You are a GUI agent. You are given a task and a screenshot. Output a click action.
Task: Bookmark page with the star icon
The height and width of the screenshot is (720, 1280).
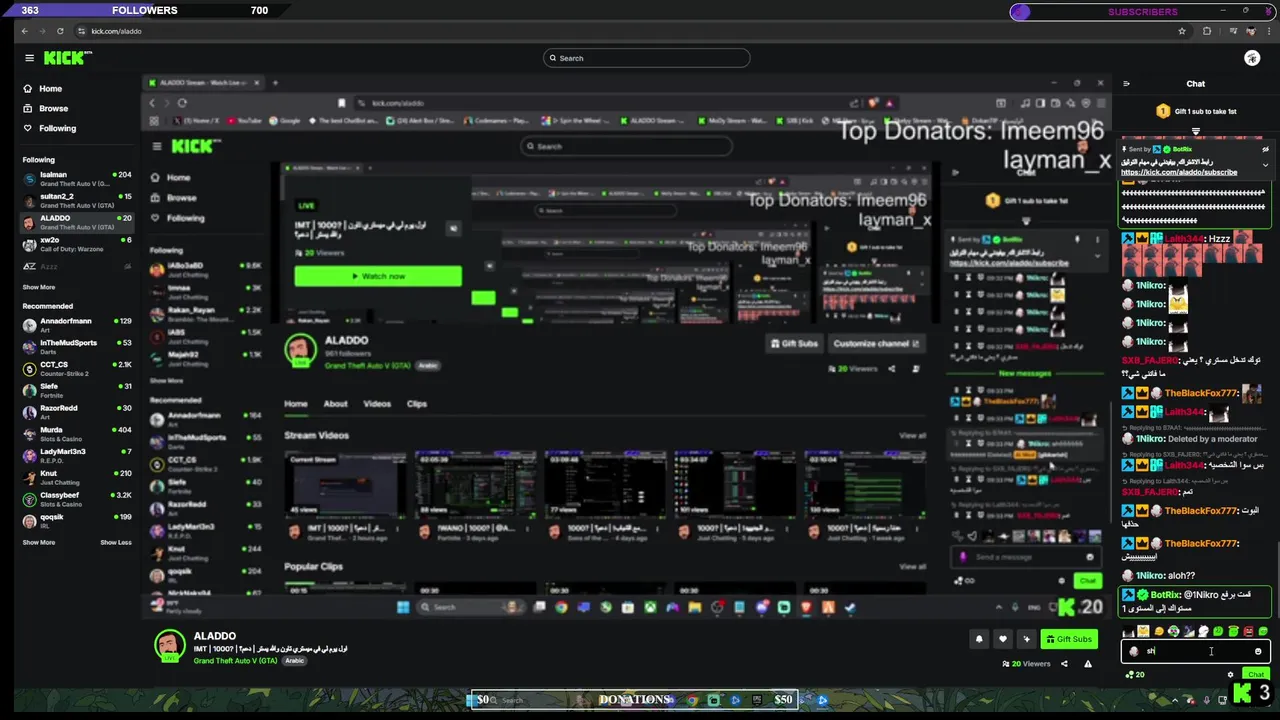[1182, 31]
